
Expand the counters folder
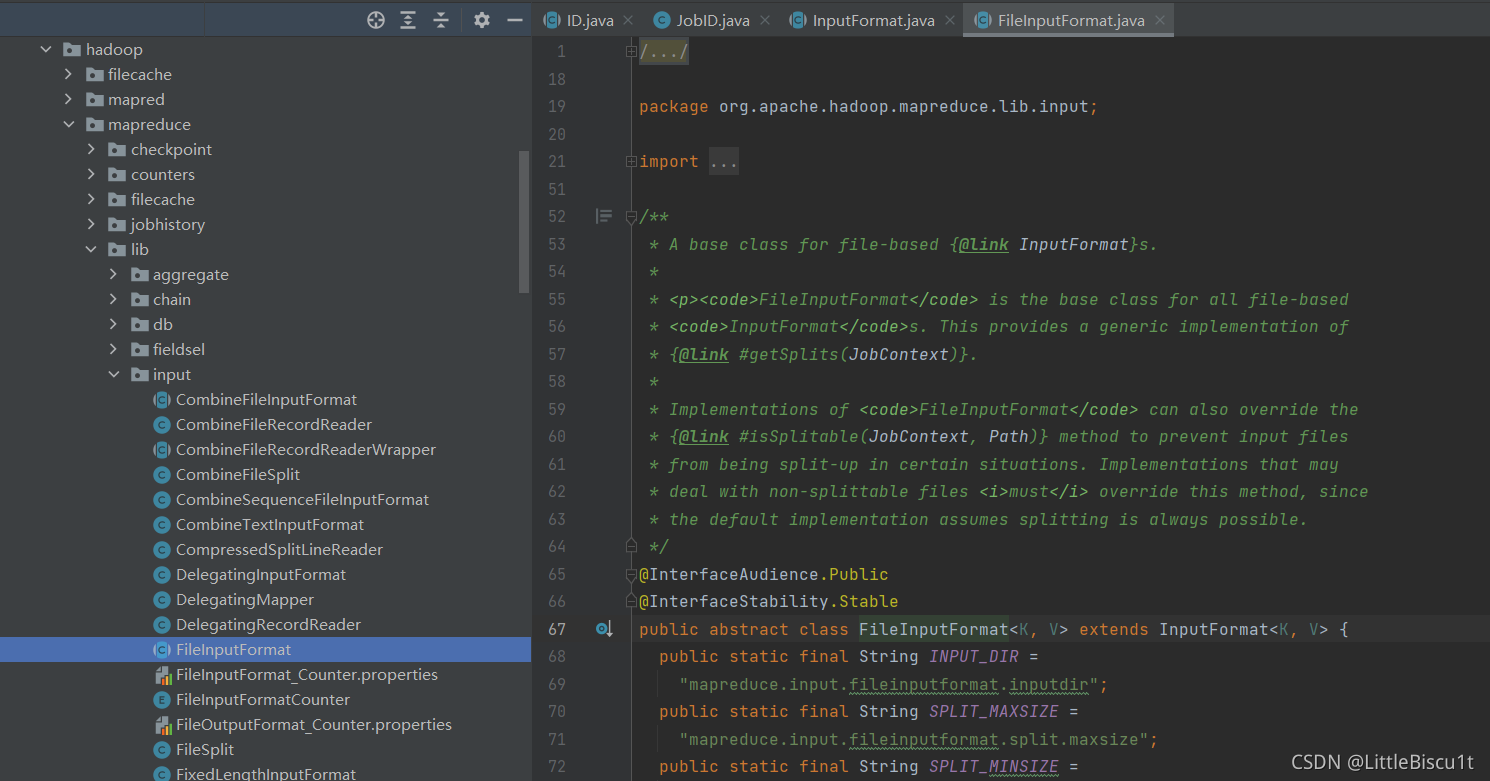coord(91,174)
